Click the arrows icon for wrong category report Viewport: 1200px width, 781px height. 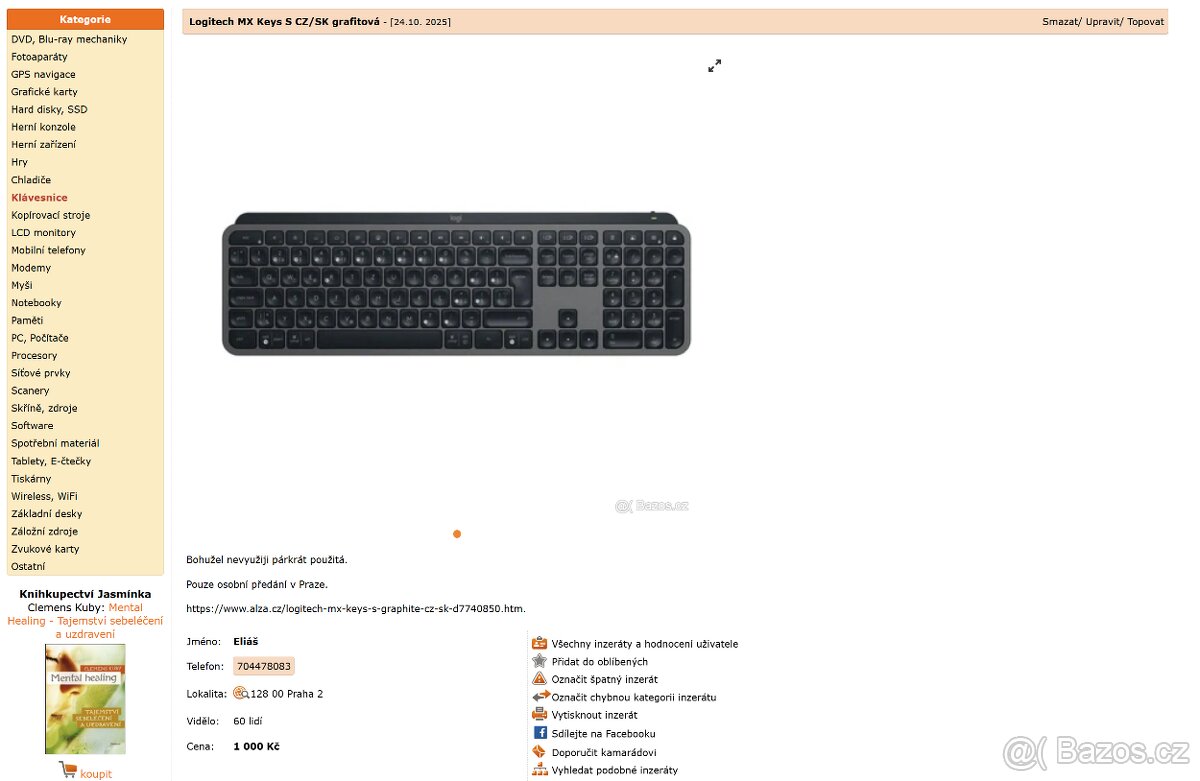[541, 696]
